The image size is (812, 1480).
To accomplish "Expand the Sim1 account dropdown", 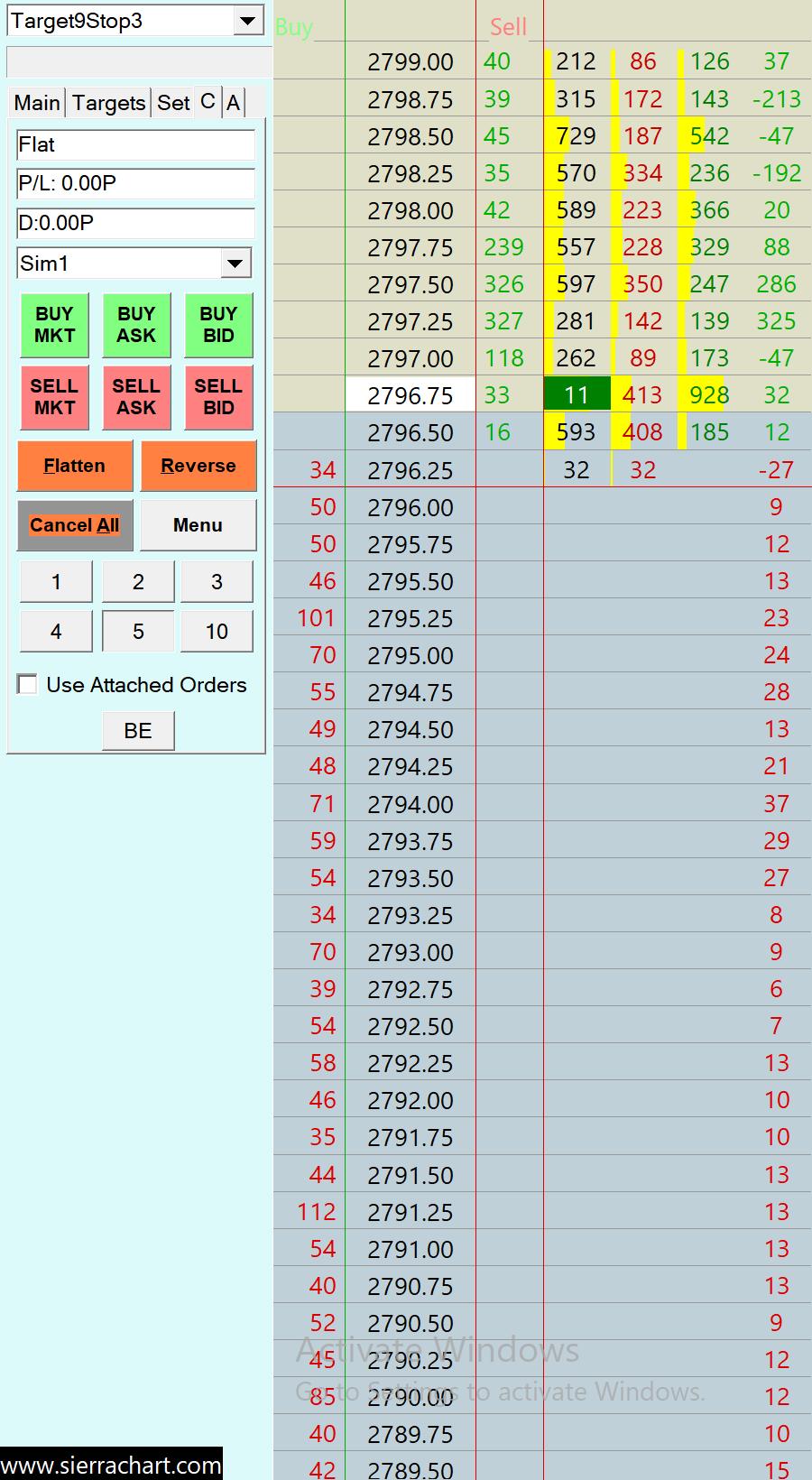I will [x=235, y=264].
